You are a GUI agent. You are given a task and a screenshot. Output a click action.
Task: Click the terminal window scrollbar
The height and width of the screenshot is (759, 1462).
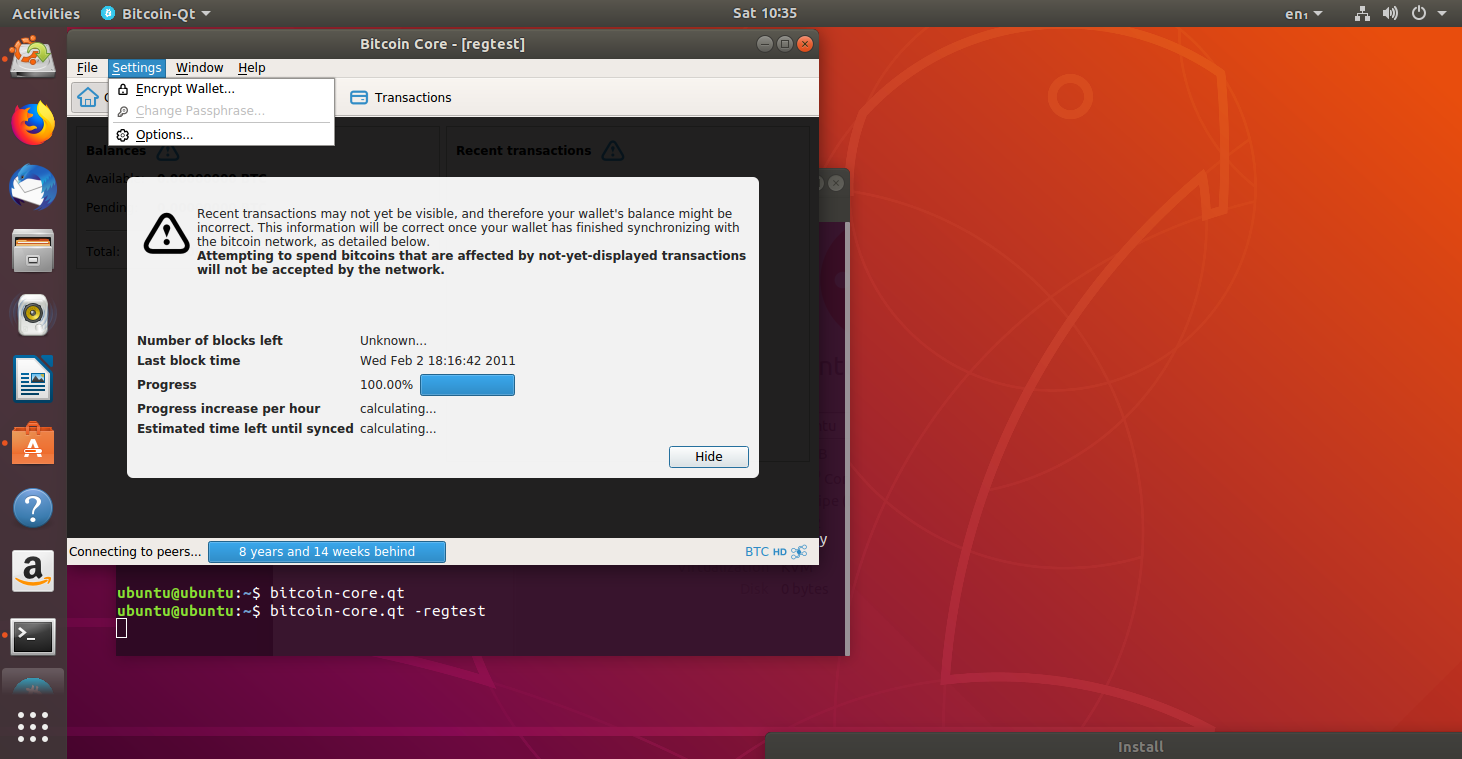[846, 437]
